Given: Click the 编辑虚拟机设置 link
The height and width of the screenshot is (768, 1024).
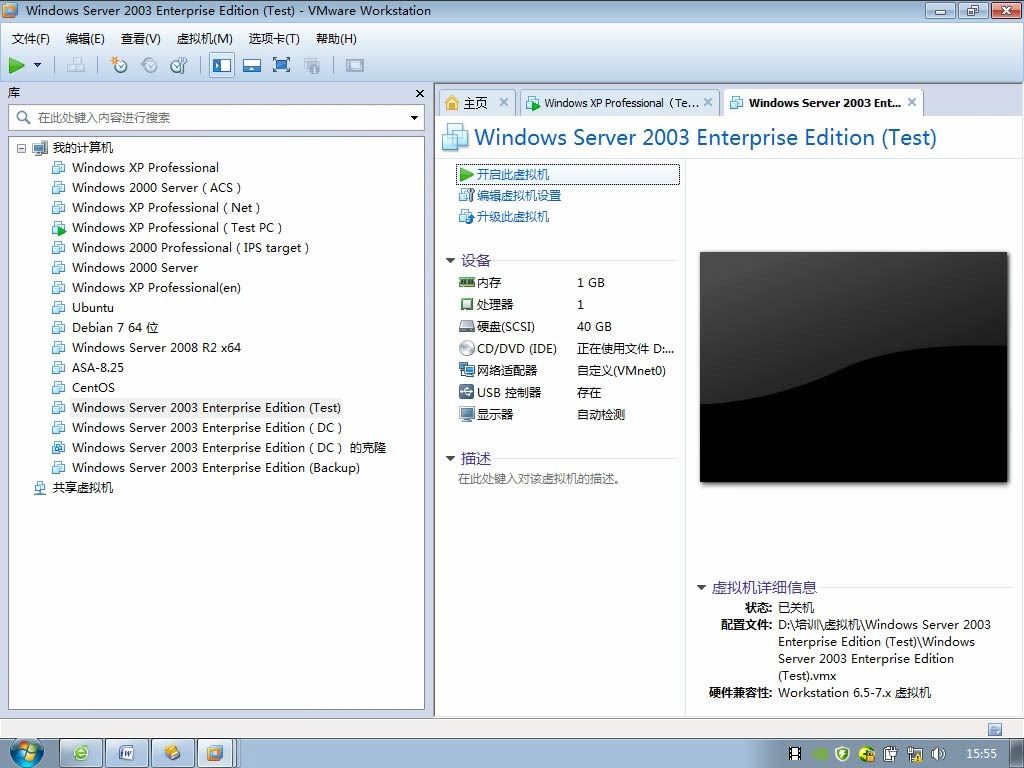Looking at the screenshot, I should click(519, 196).
